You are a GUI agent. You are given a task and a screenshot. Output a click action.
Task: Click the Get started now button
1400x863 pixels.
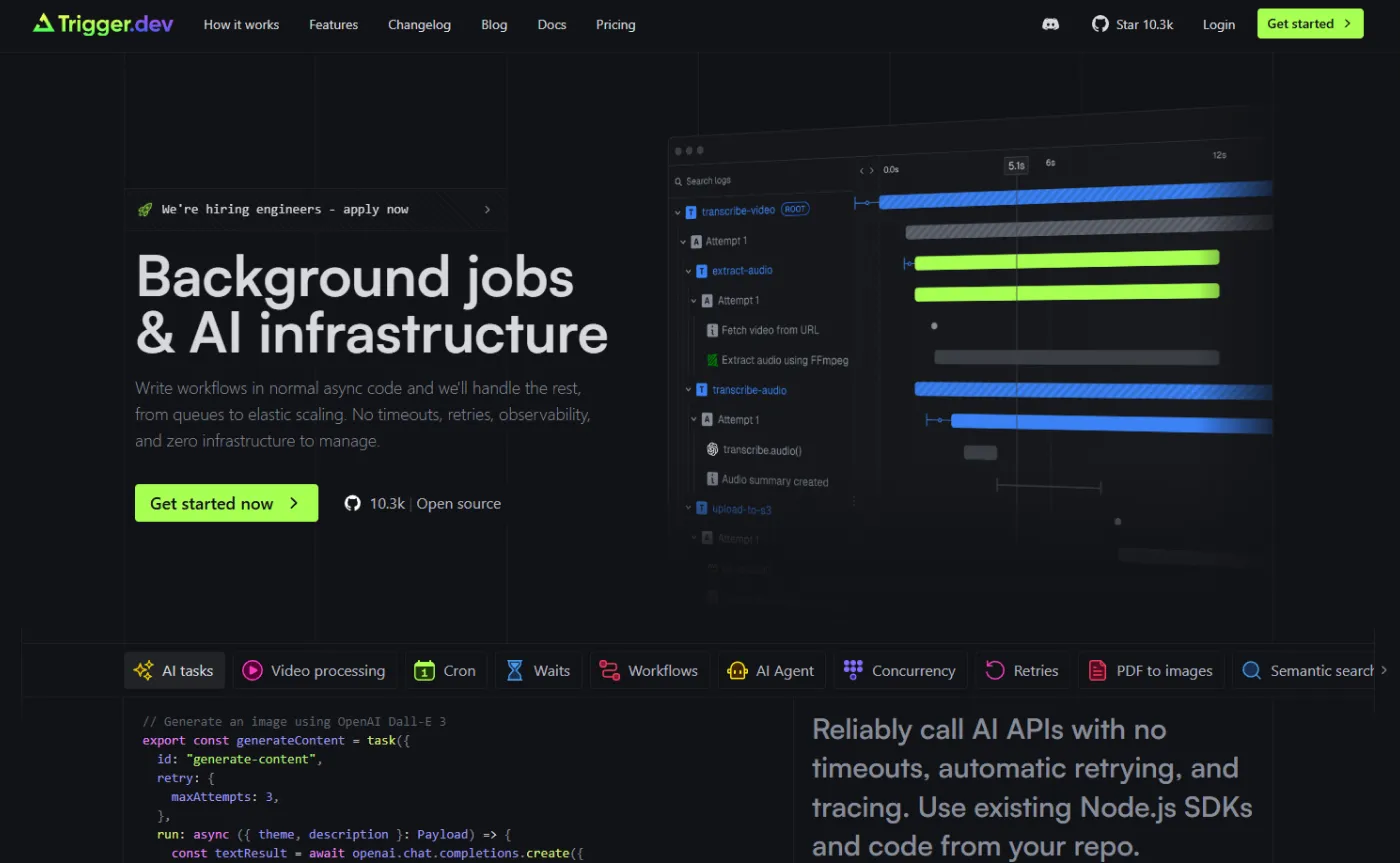click(x=226, y=503)
